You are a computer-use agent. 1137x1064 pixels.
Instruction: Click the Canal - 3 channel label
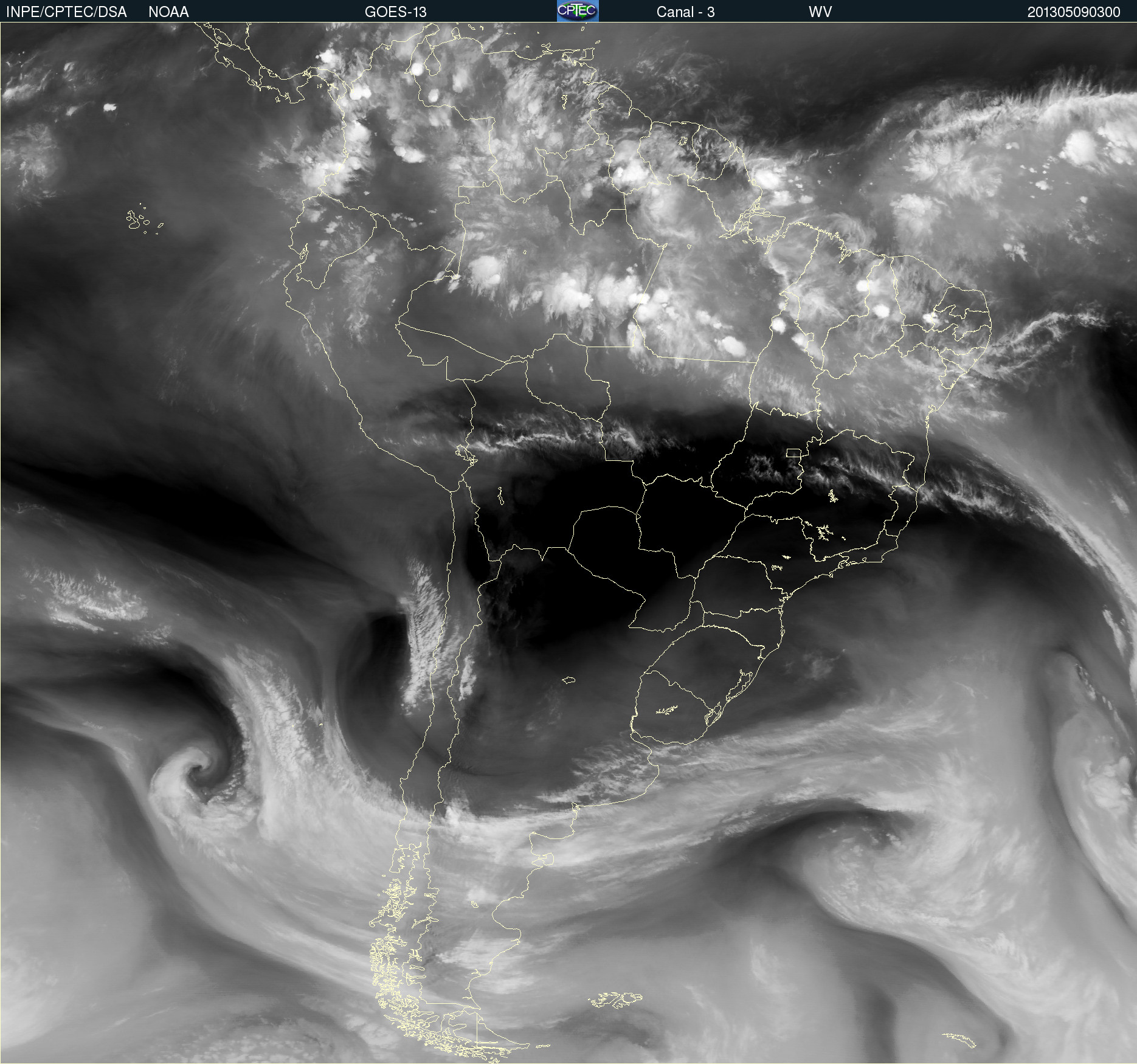[x=685, y=12]
